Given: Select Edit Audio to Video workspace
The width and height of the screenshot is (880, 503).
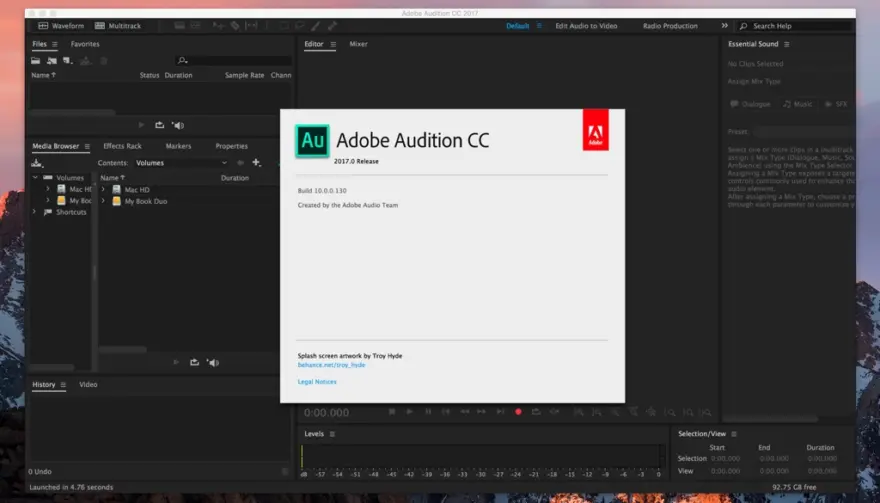Looking at the screenshot, I should point(586,26).
